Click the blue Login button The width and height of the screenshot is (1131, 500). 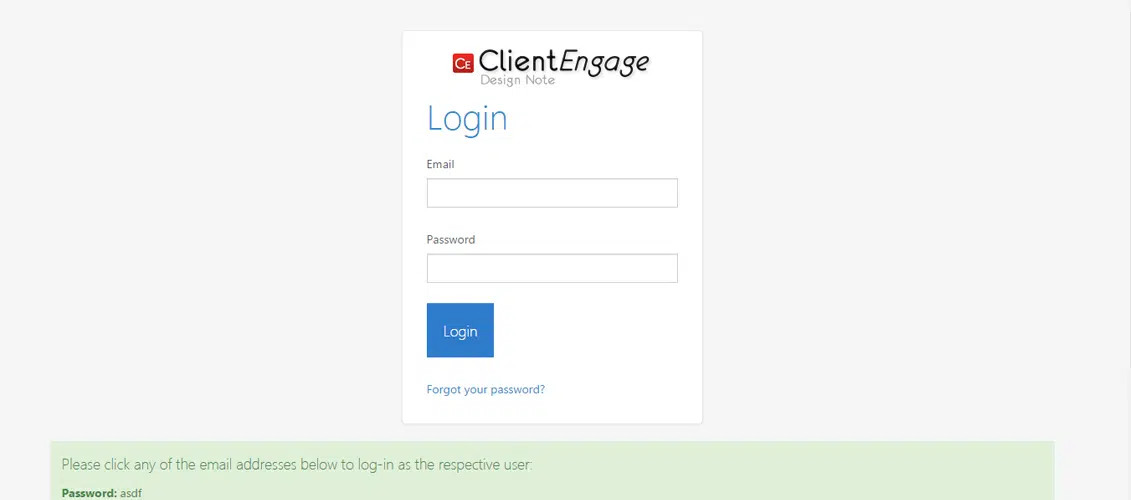coord(460,330)
